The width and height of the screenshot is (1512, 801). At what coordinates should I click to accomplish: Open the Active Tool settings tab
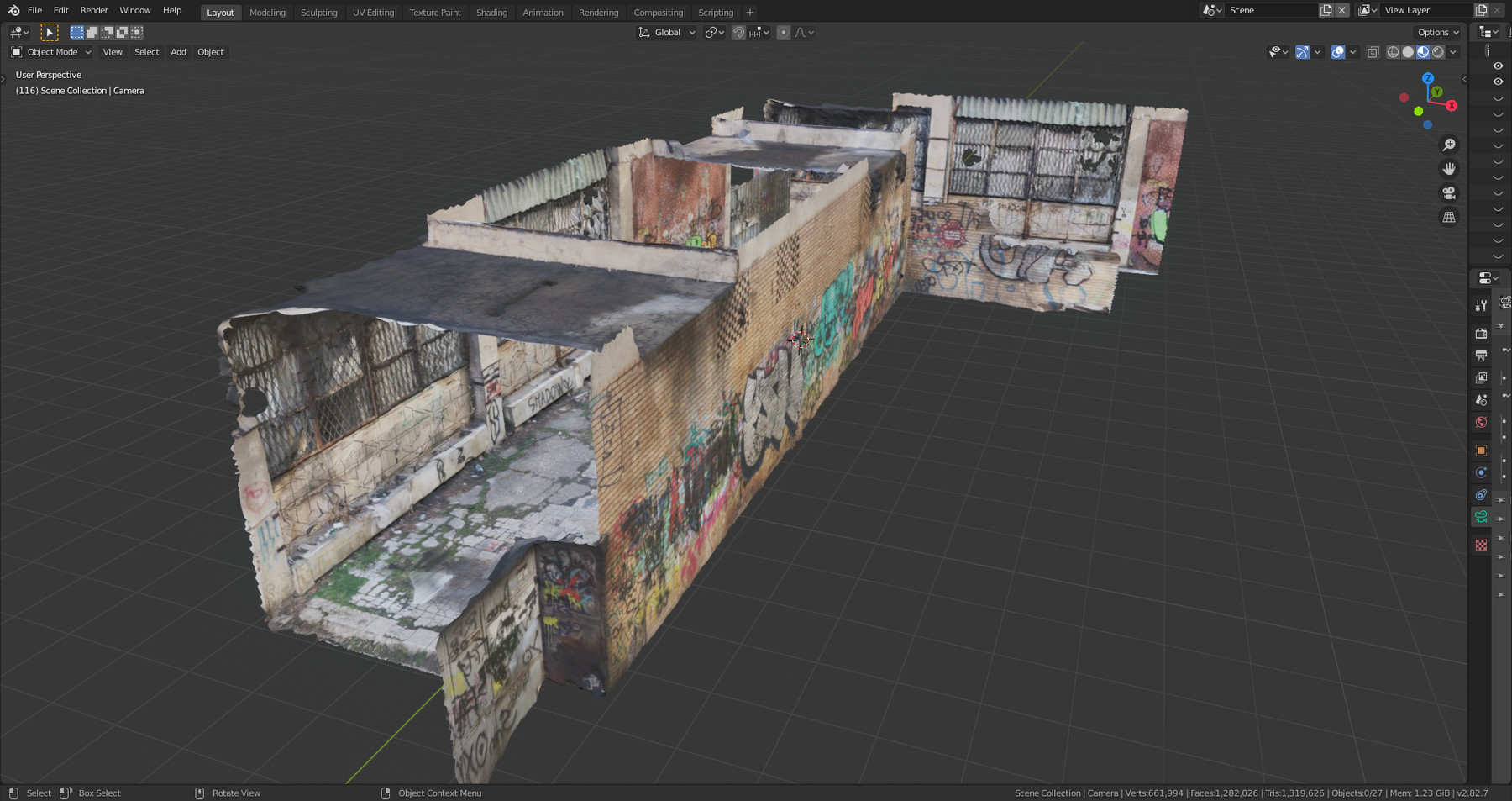coord(1481,305)
